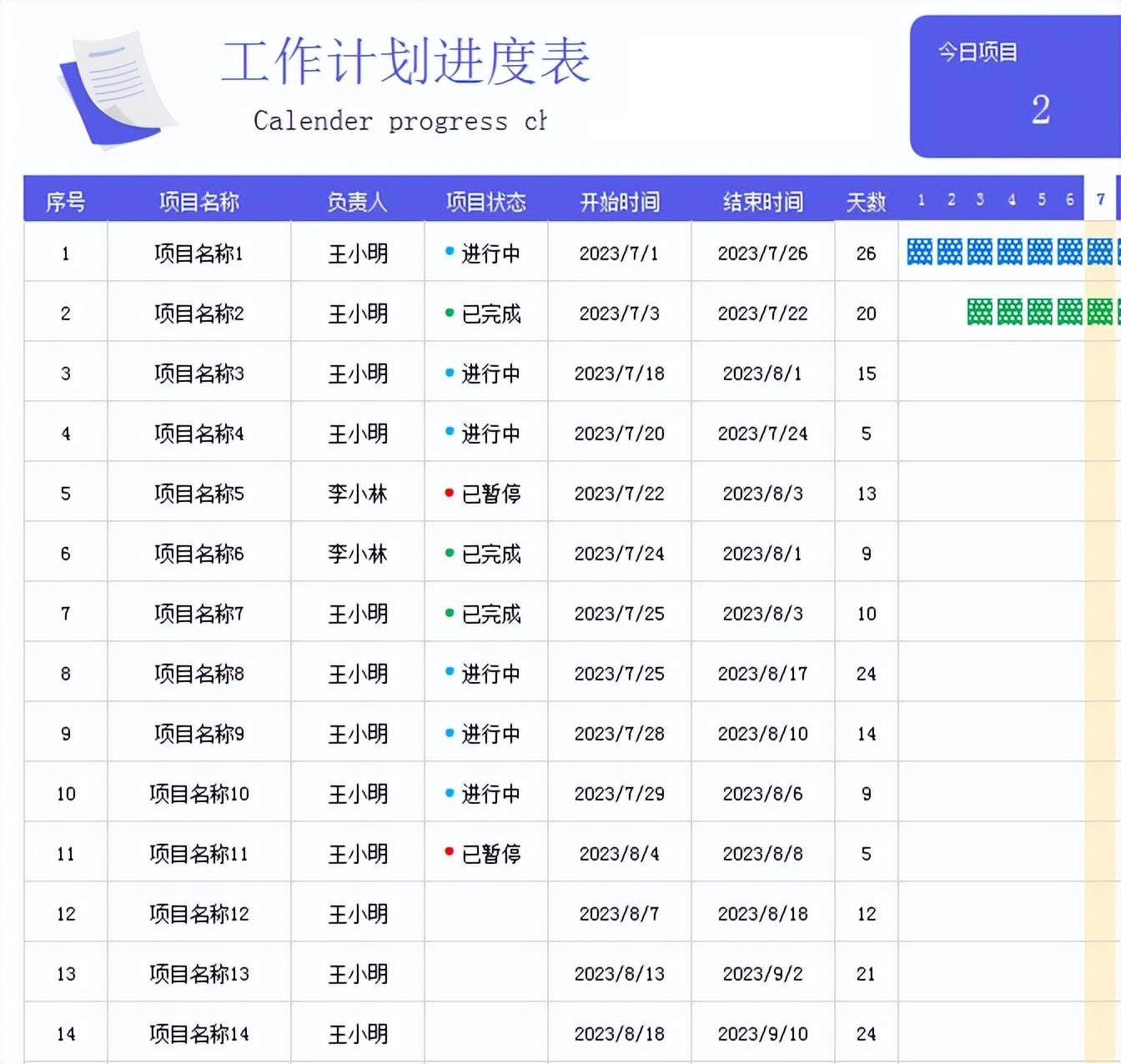Click the blue status dot for 项目名称9
Image resolution: width=1121 pixels, height=1064 pixels.
click(450, 732)
